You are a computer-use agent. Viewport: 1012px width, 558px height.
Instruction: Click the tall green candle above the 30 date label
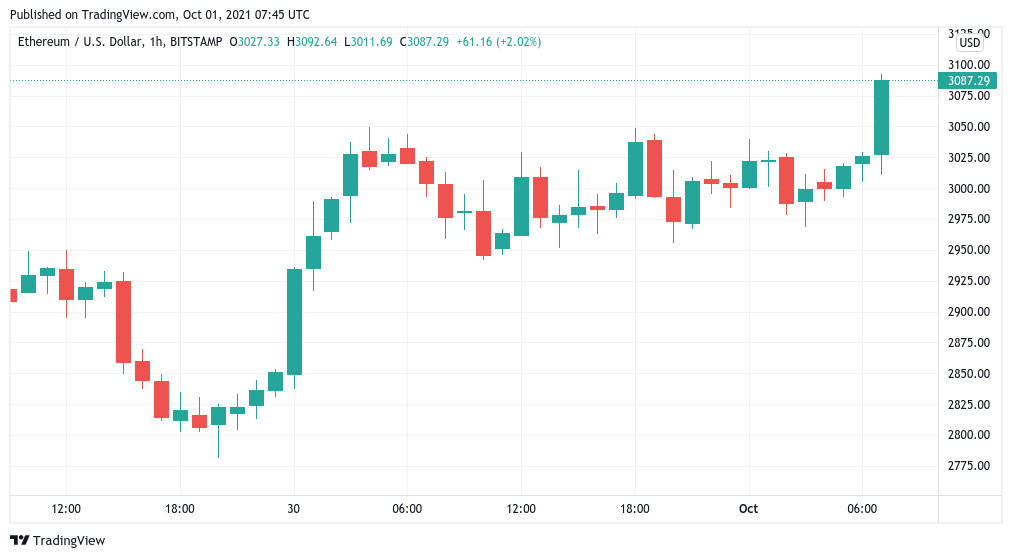pos(294,321)
